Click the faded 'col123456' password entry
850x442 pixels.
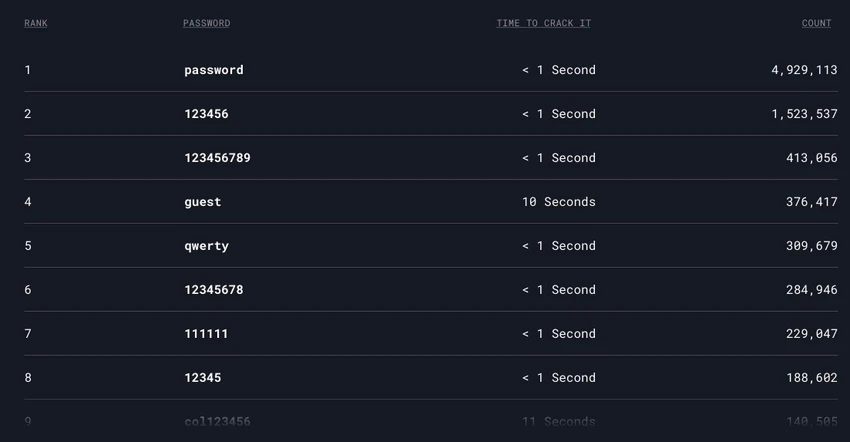pos(217,421)
